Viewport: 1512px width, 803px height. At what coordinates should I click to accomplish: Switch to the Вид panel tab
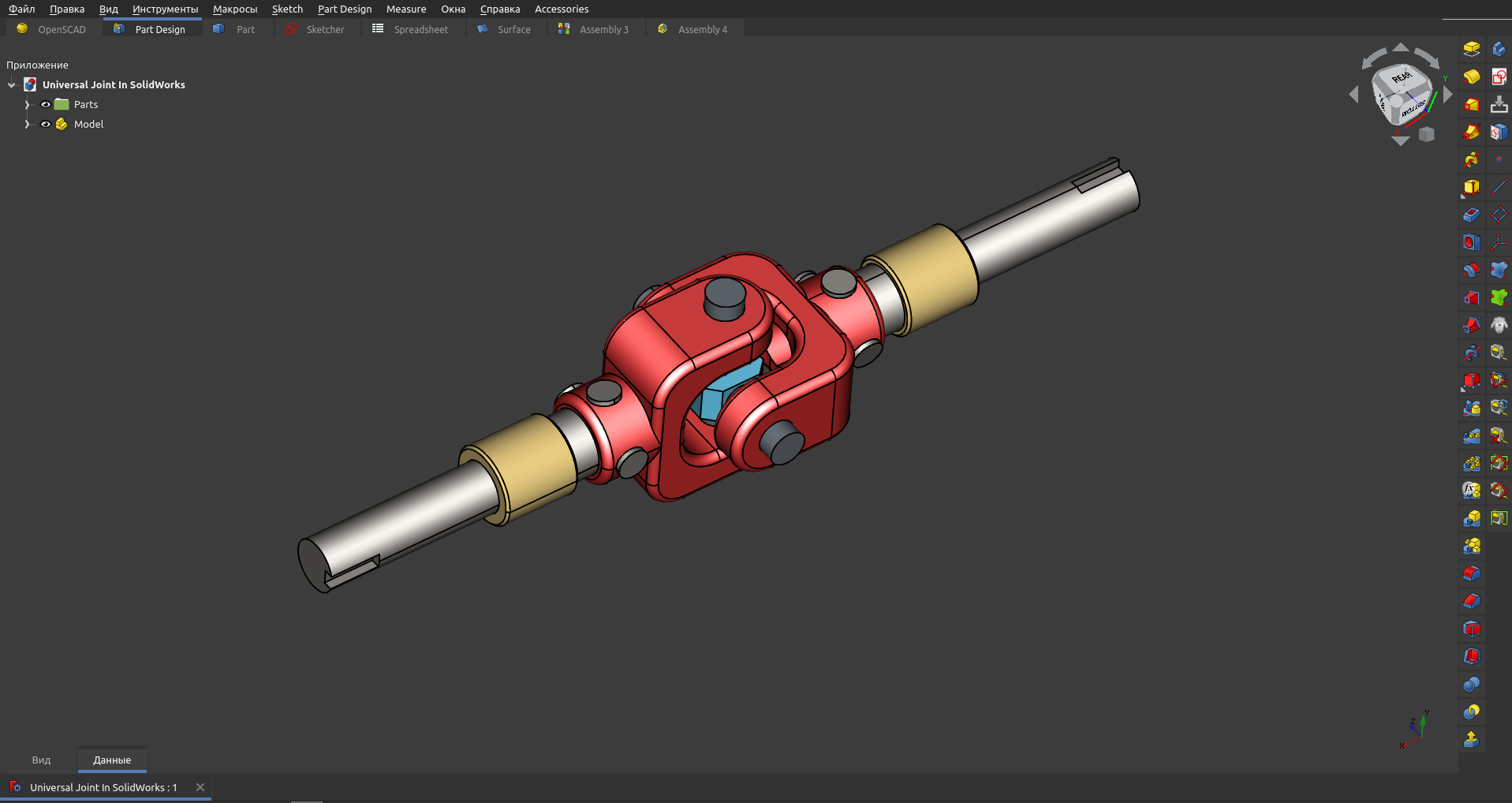pos(41,760)
